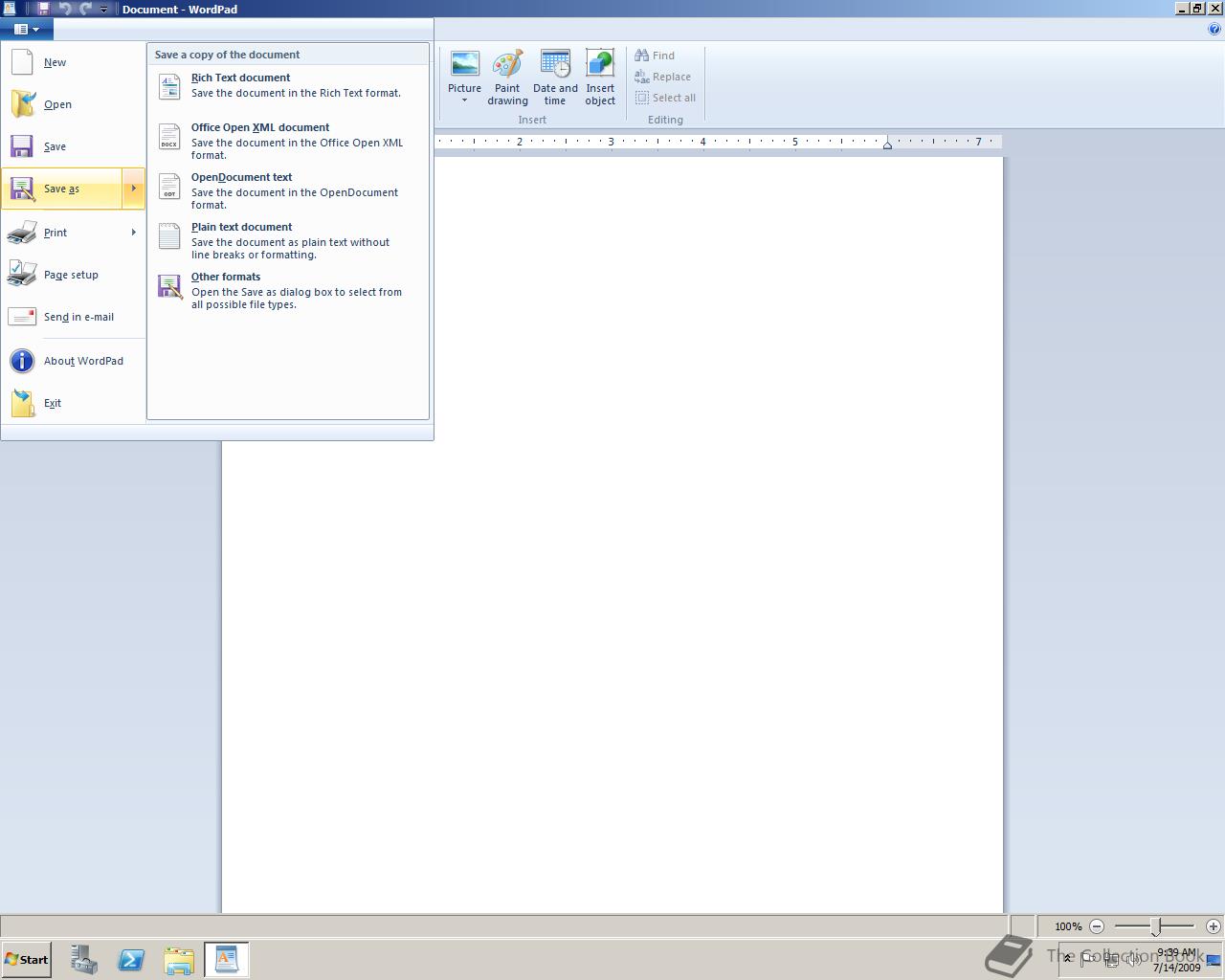
Task: Open Windows PowerShell from the taskbar
Action: (131, 960)
